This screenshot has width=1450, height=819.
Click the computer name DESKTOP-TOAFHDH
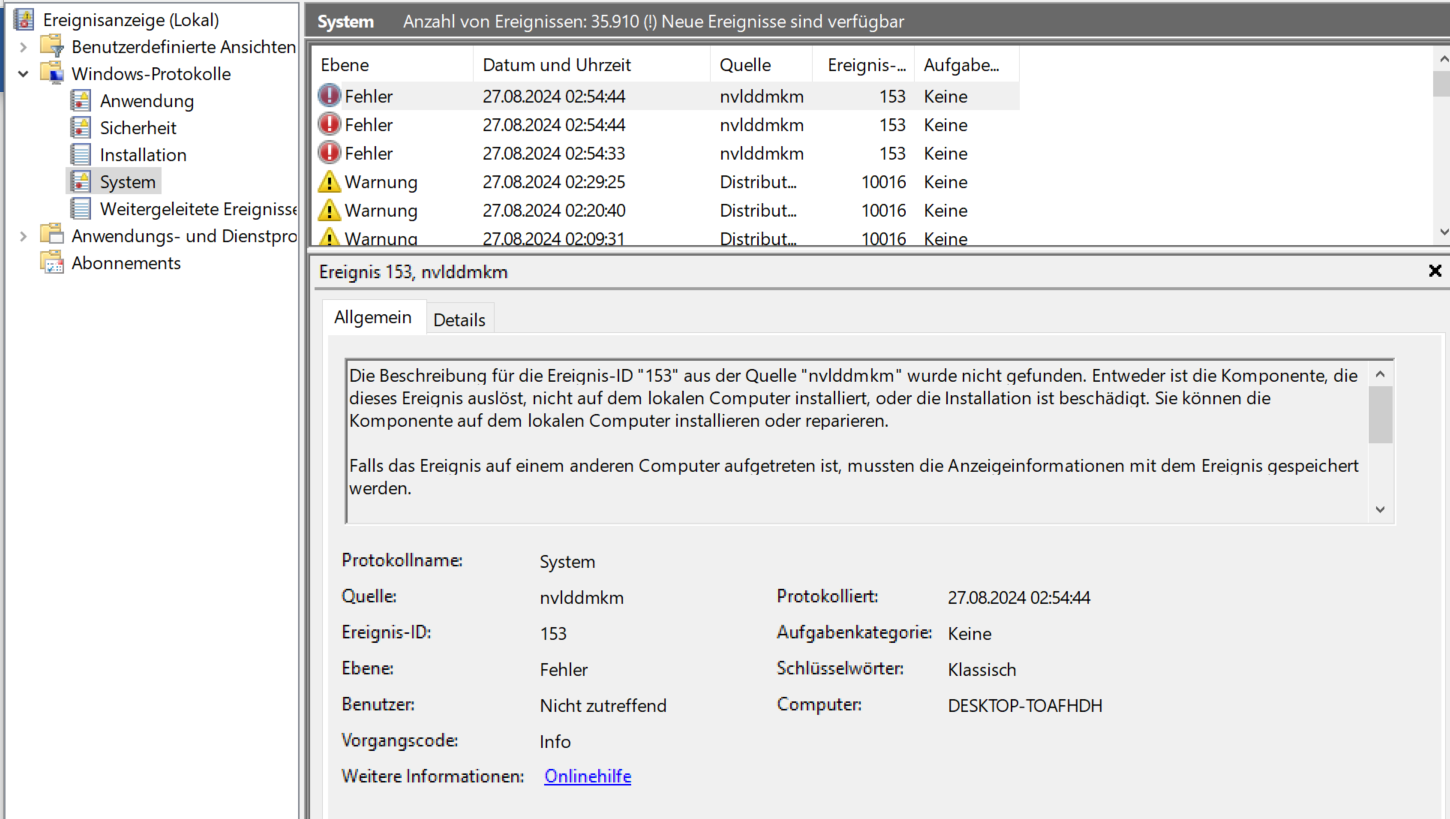[1025, 705]
